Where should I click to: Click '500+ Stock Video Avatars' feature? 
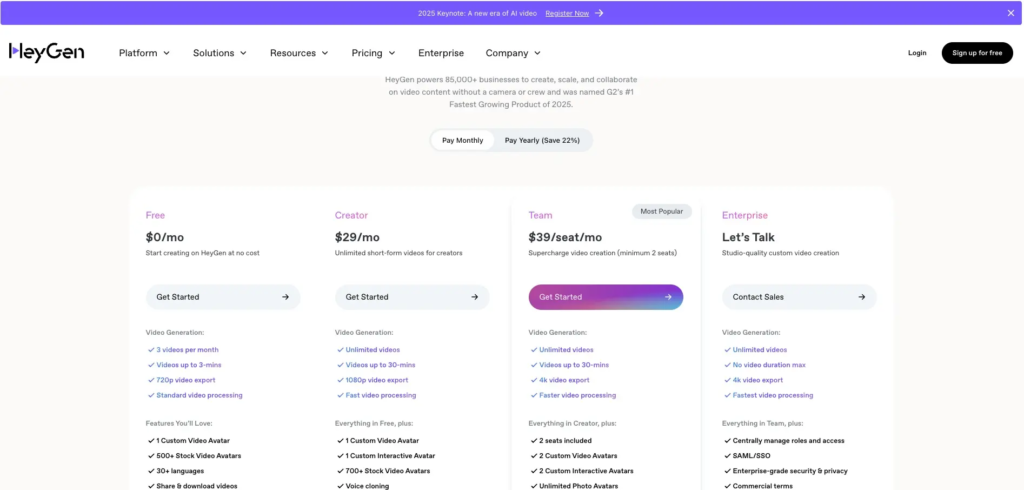click(199, 455)
